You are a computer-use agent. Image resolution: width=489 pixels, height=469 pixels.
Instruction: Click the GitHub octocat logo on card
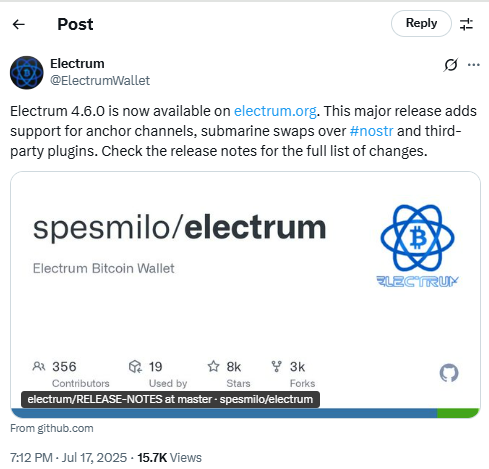(449, 373)
